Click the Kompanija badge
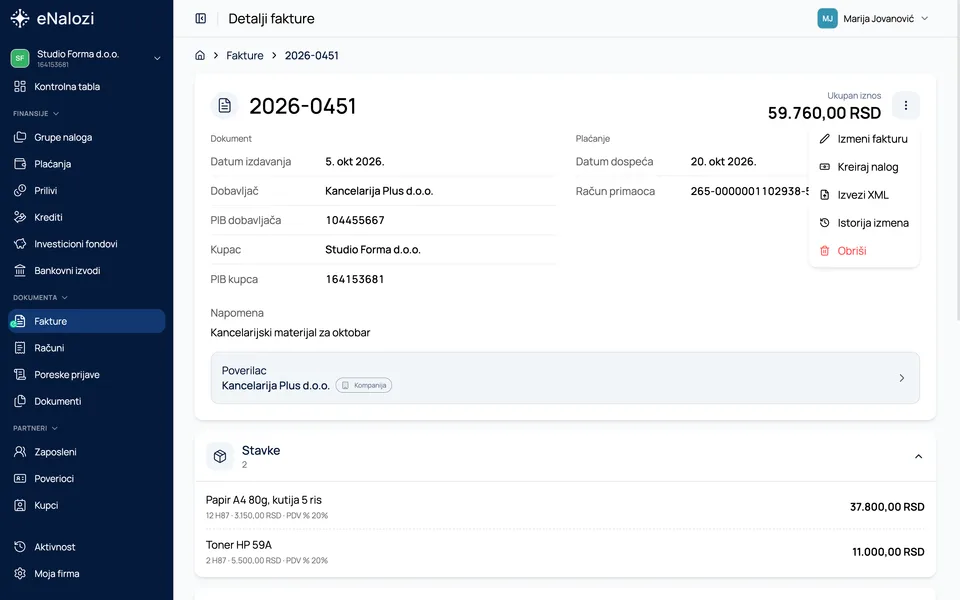This screenshot has height=600, width=960. 364,385
